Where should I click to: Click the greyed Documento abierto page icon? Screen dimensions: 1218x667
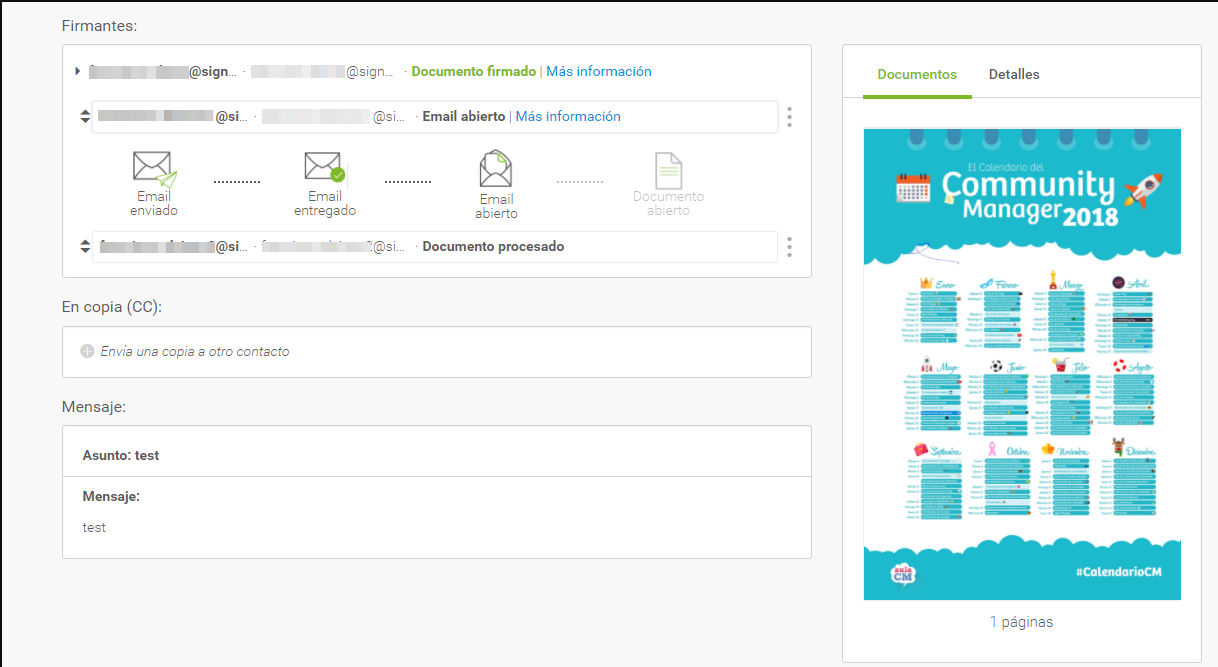[668, 171]
